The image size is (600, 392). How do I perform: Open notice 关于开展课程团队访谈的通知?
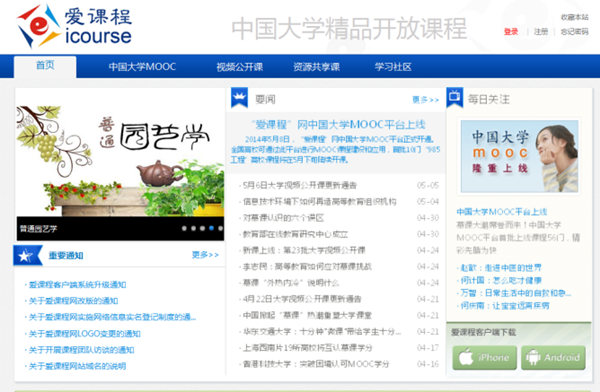tap(82, 350)
